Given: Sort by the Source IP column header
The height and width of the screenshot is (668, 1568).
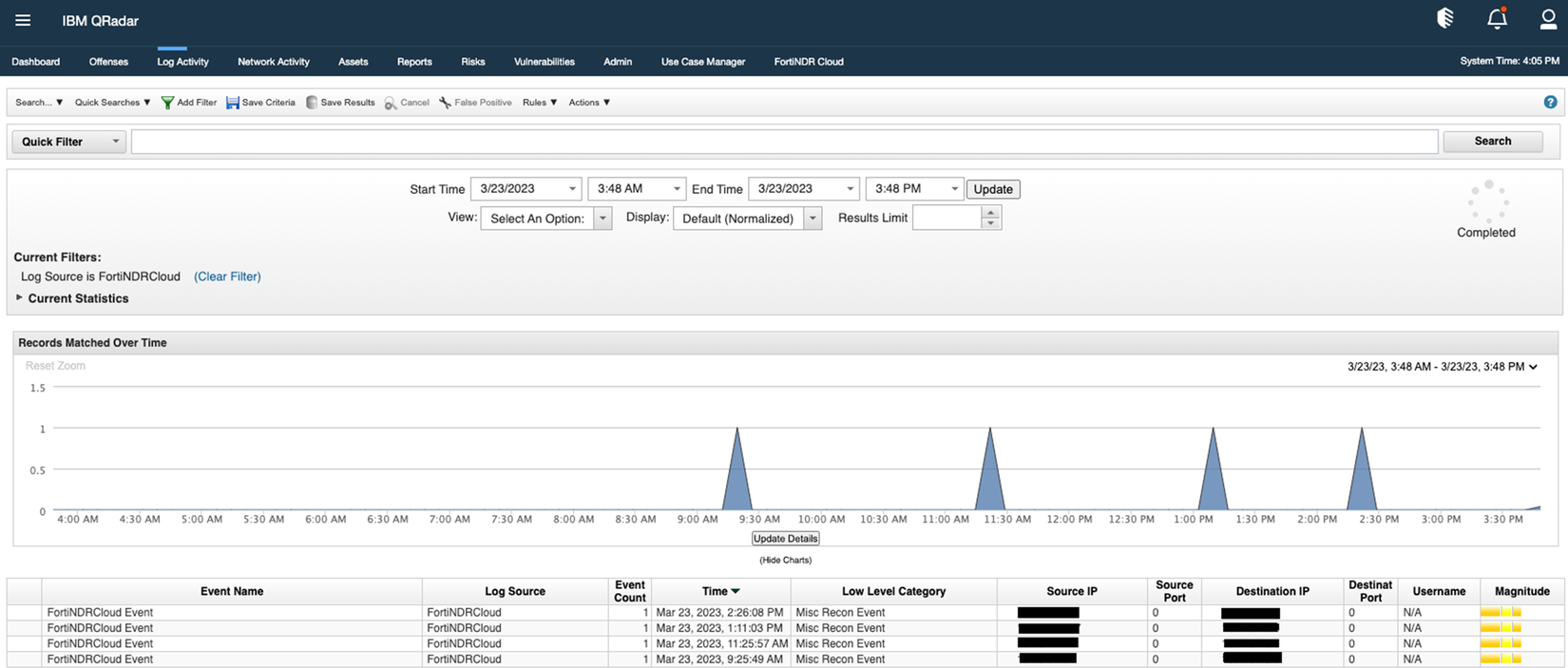Looking at the screenshot, I should point(1072,591).
